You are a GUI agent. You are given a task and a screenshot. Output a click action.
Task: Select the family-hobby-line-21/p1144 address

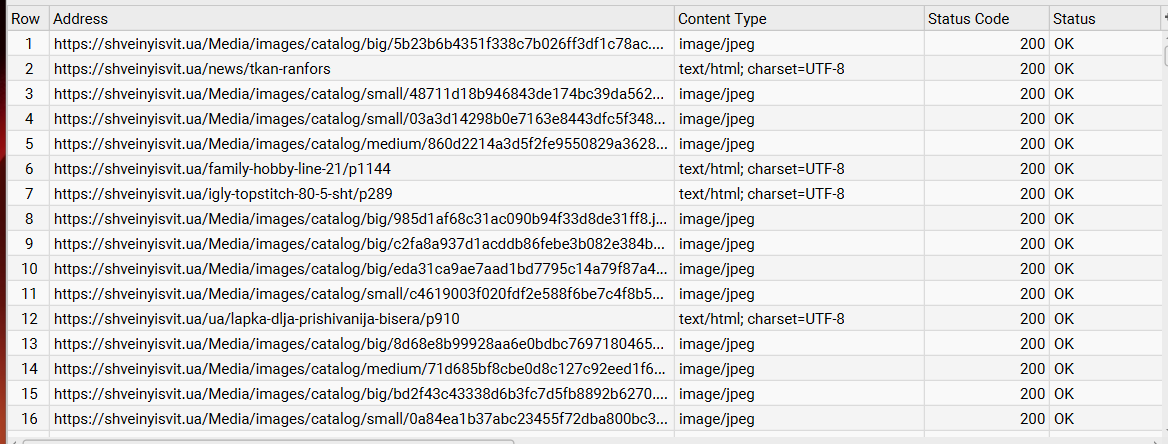tap(222, 169)
